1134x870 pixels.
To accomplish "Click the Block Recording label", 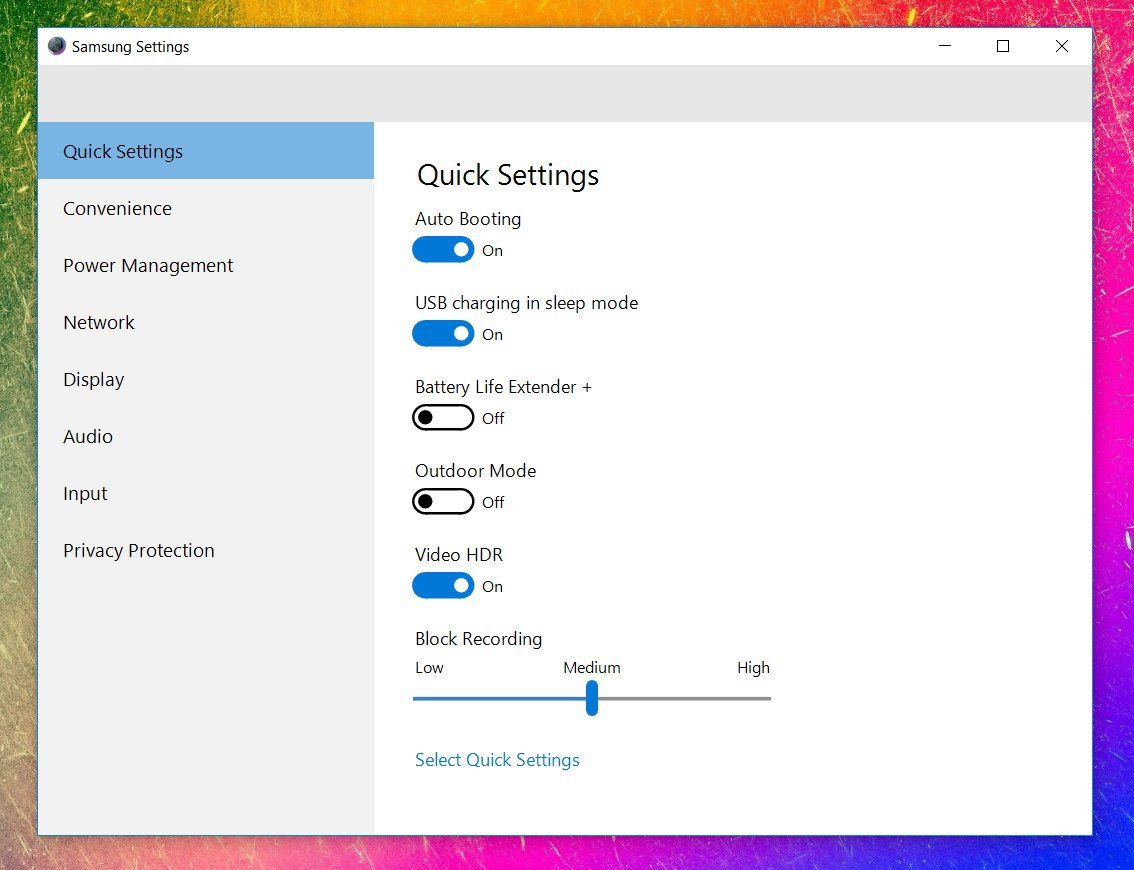I will (479, 639).
